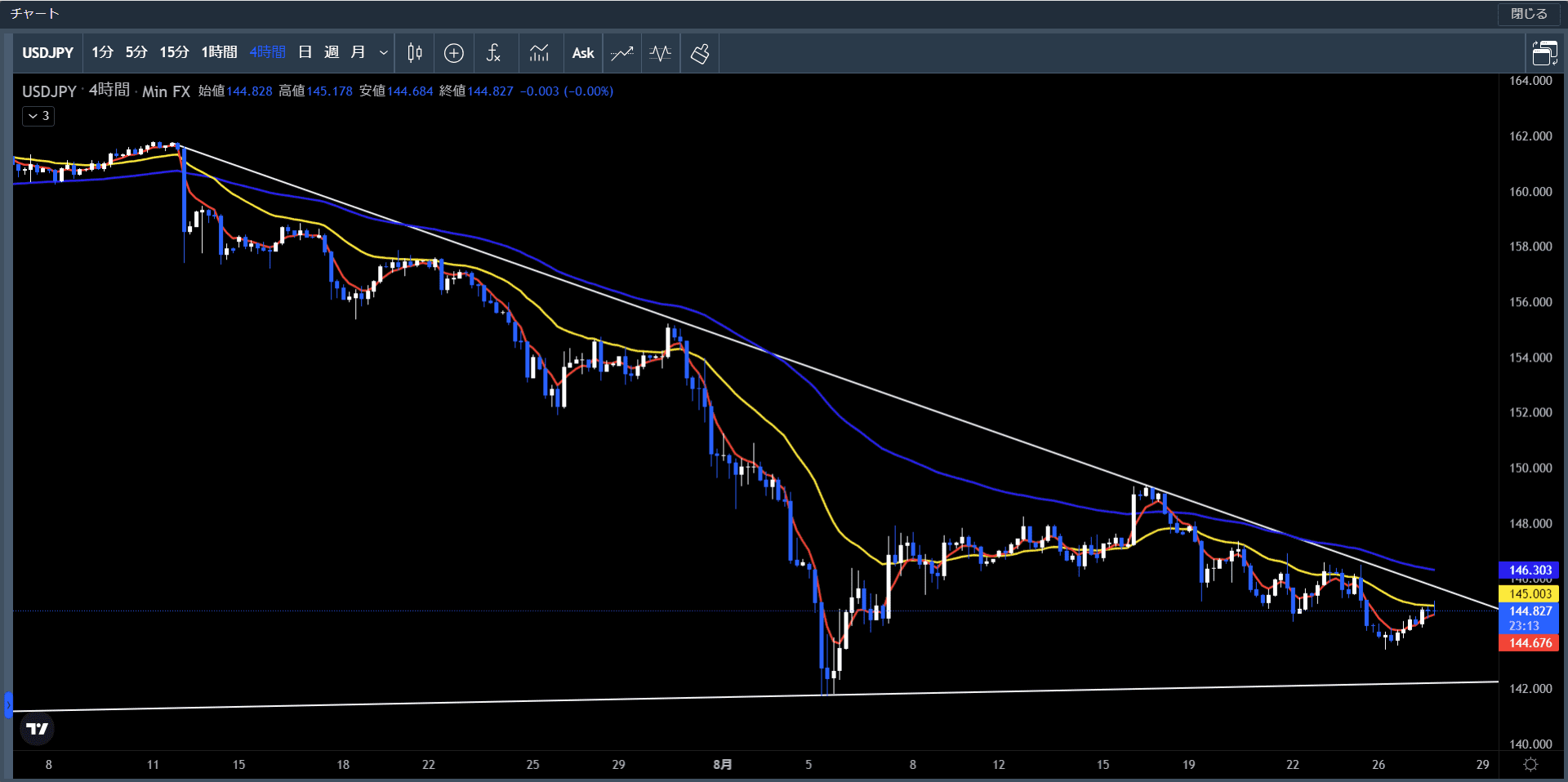The width and height of the screenshot is (1568, 782).
Task: Switch to the monthly 月 timeframe
Action: coord(358,52)
